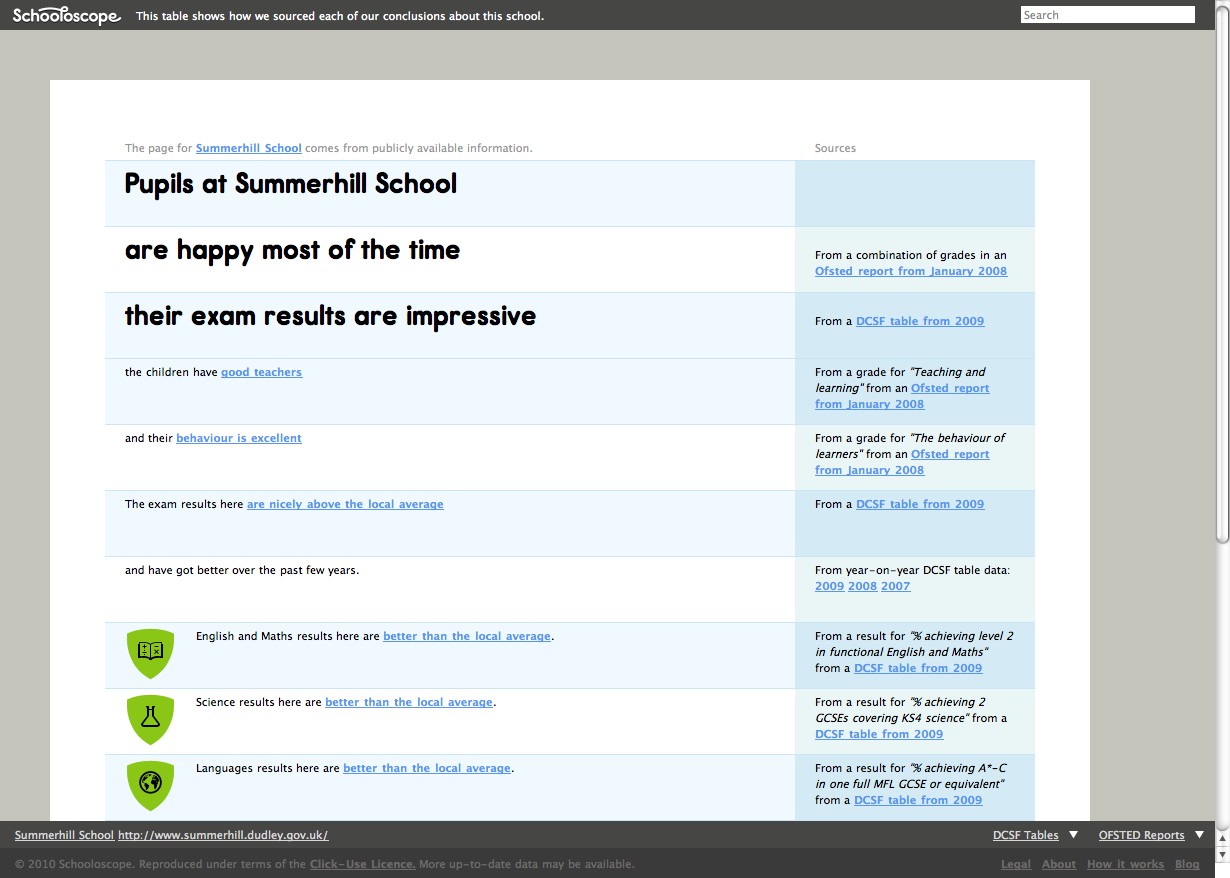Click the Sources column header

(835, 148)
